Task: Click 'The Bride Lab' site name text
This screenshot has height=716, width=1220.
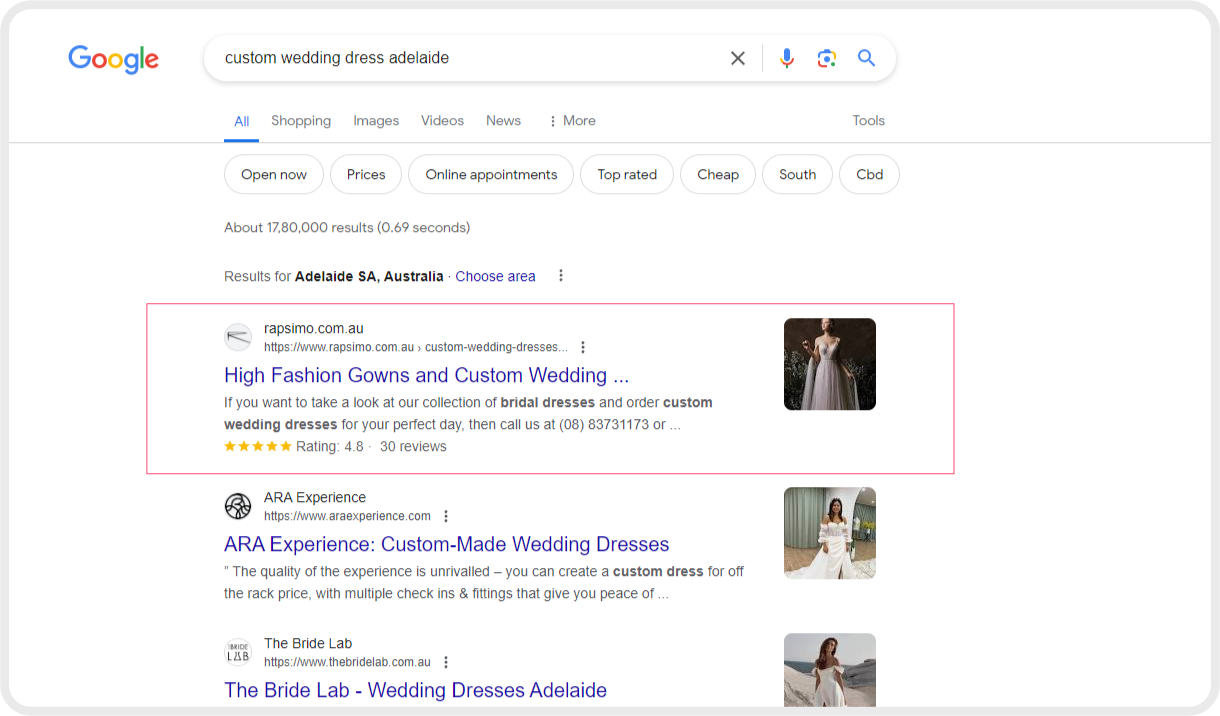Action: pos(308,643)
